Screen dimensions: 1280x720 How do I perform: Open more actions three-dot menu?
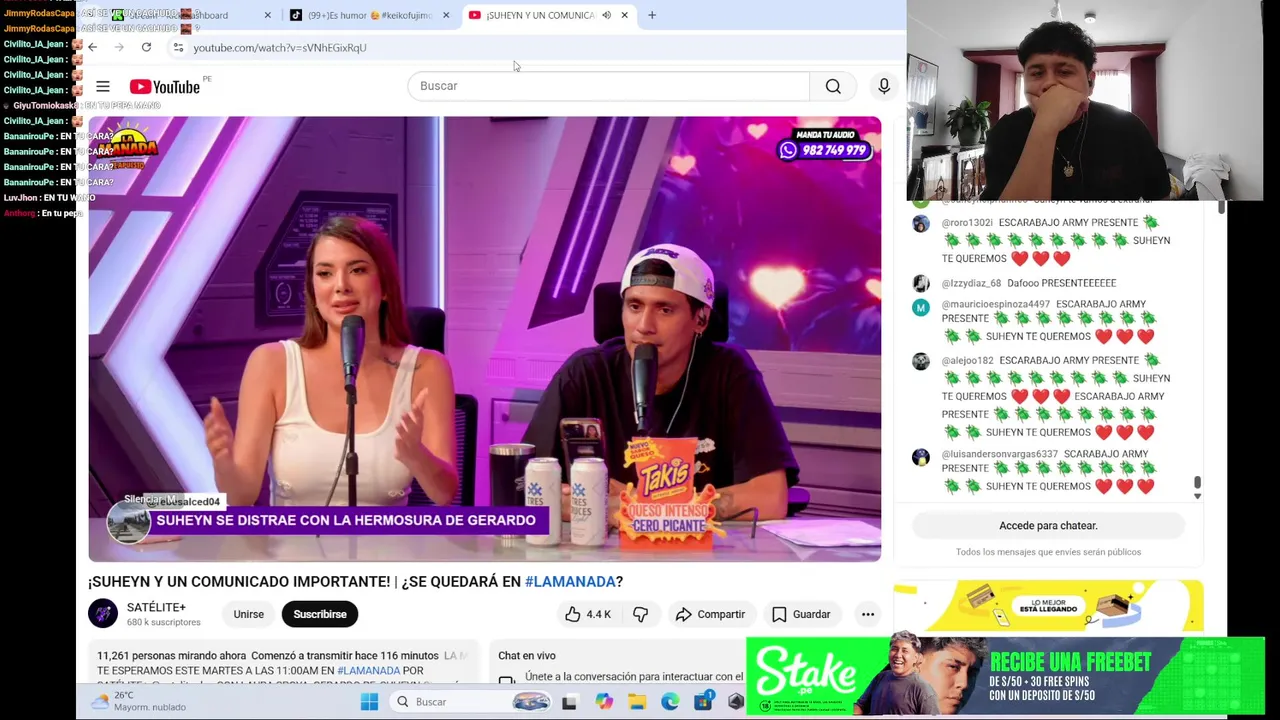(868, 614)
